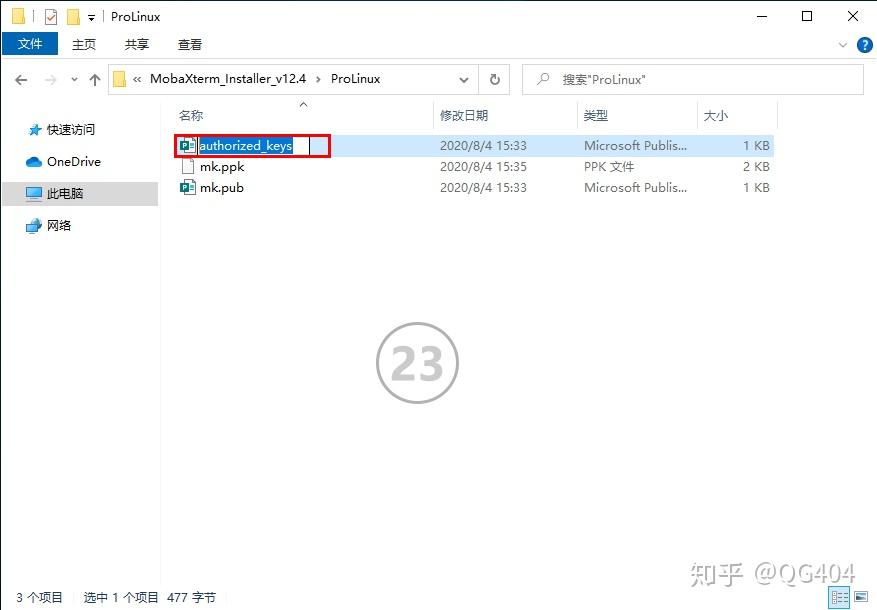Open the 文件 menu
Viewport: 877px width, 610px height.
[30, 44]
